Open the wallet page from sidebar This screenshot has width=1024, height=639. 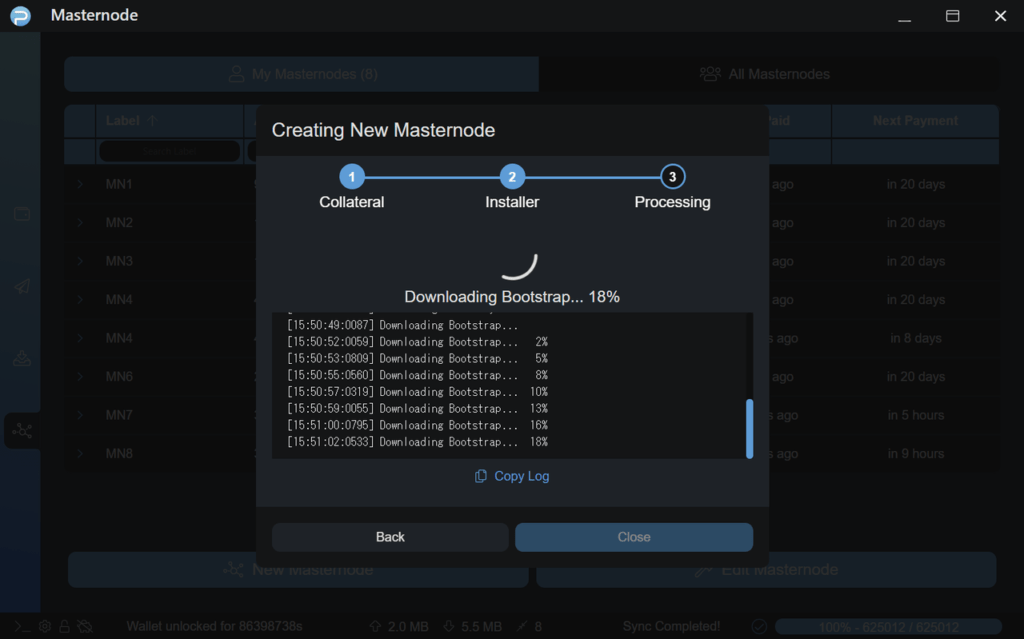pos(22,214)
